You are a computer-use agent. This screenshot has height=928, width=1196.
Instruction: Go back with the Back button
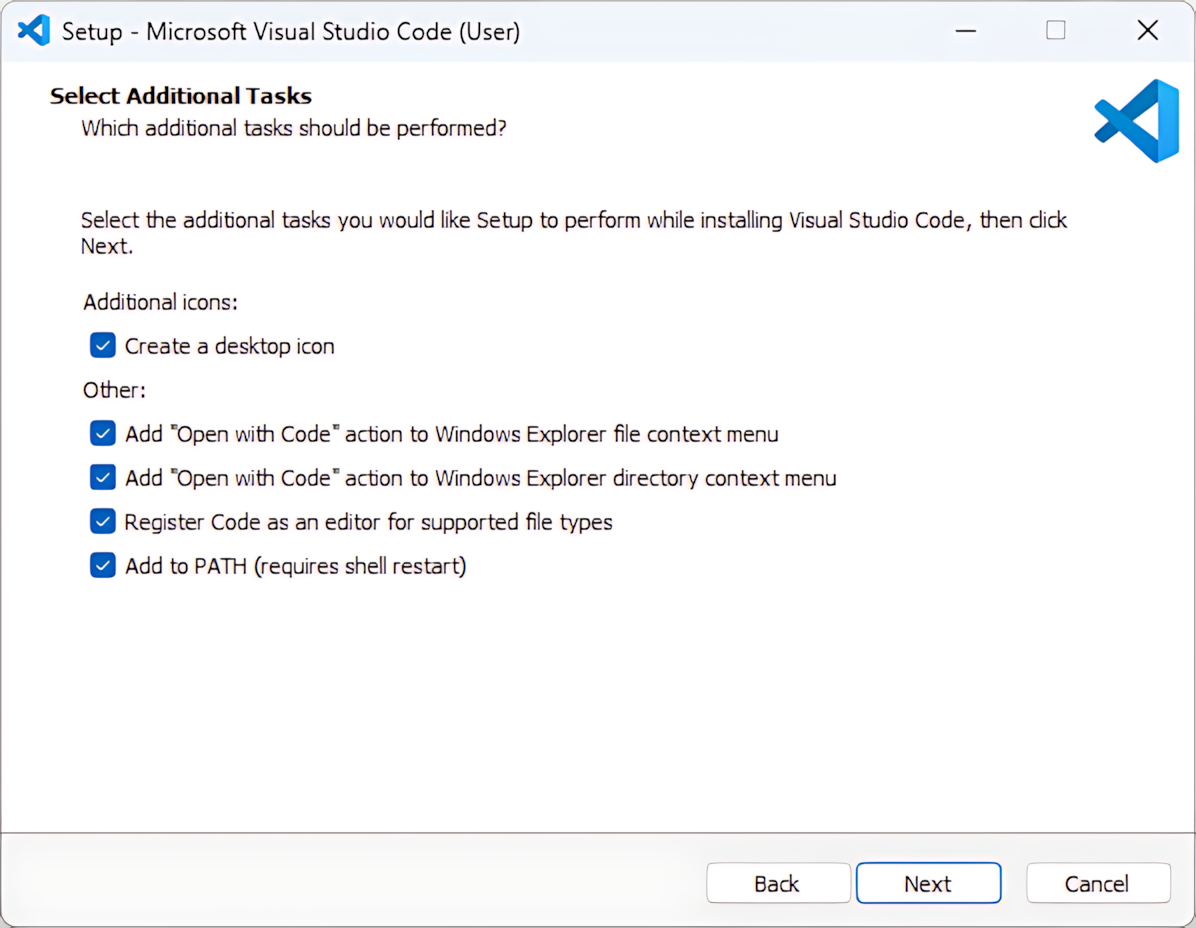(777, 884)
